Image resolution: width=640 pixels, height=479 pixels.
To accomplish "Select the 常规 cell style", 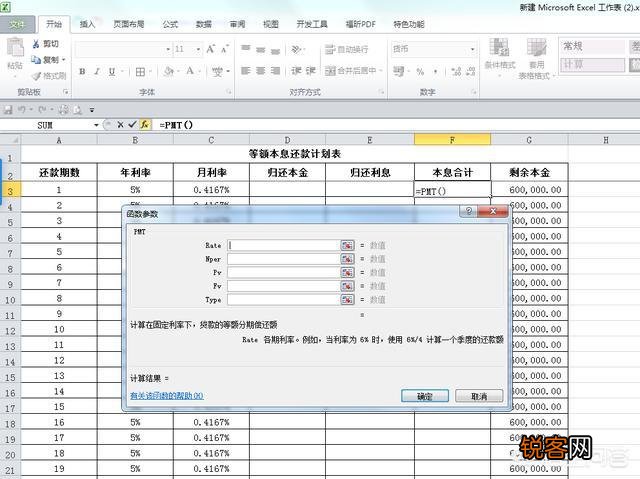I will pyautogui.click(x=592, y=47).
